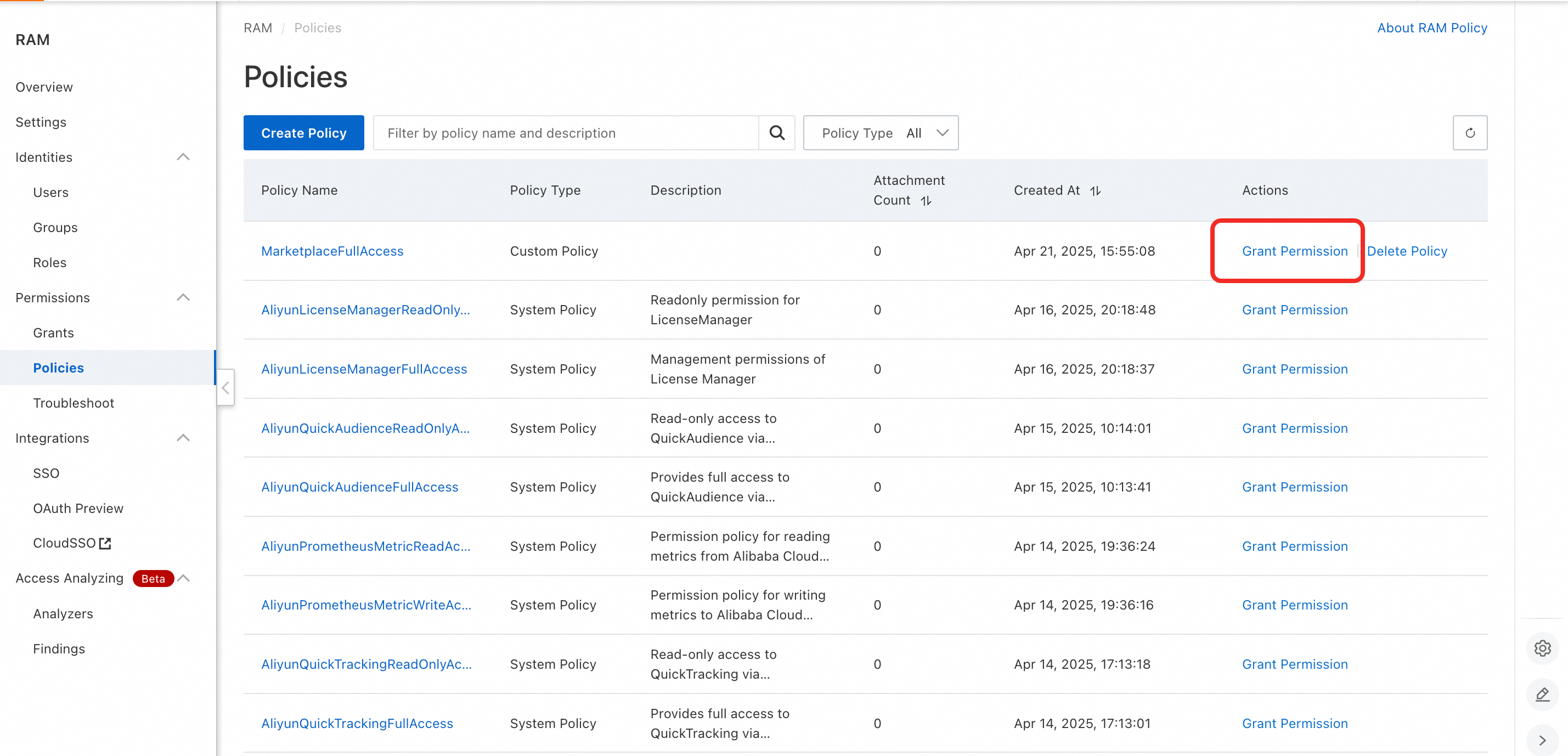Click the search magnifier icon
This screenshot has height=756, width=1568.
[777, 133]
